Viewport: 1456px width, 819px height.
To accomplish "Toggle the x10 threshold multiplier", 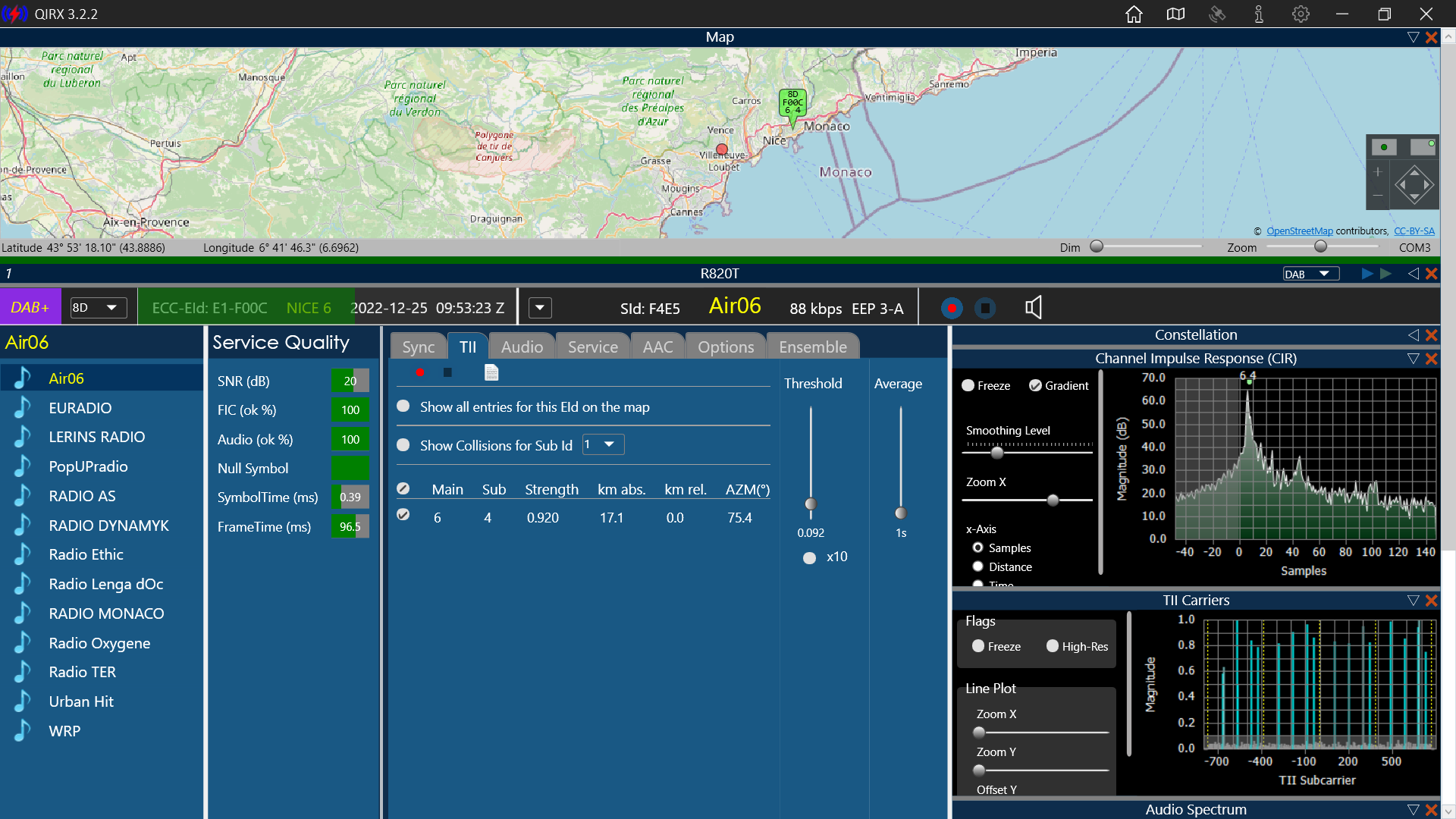I will (810, 558).
